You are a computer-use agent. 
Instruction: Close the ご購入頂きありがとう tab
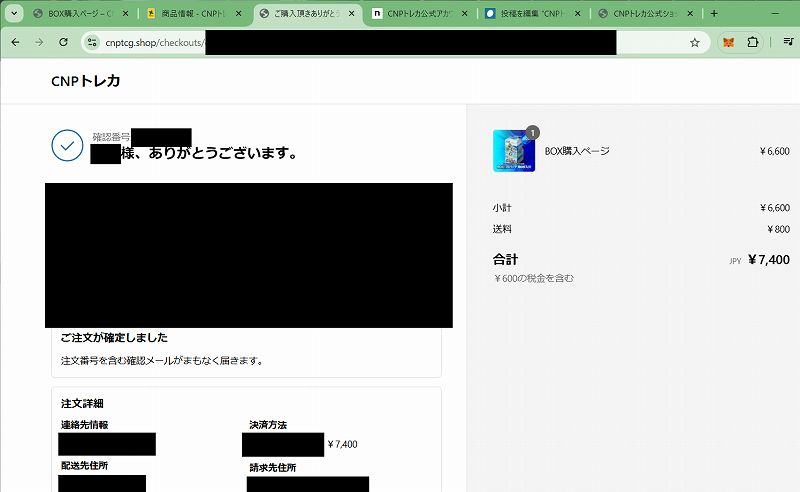pyautogui.click(x=351, y=14)
